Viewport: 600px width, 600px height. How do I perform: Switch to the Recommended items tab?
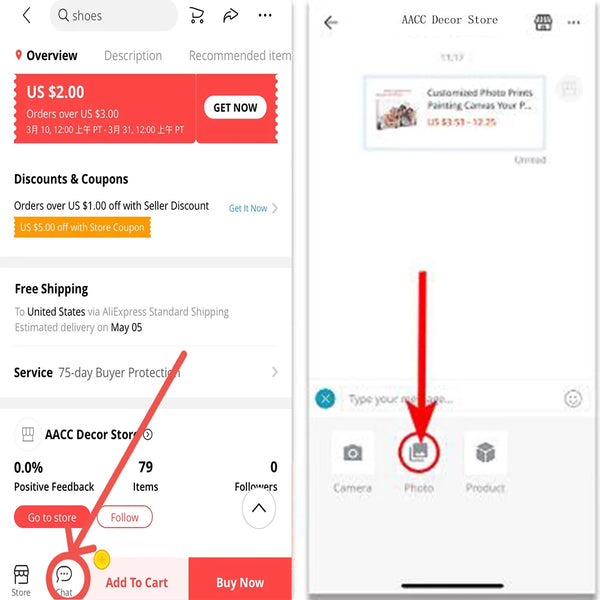(240, 56)
